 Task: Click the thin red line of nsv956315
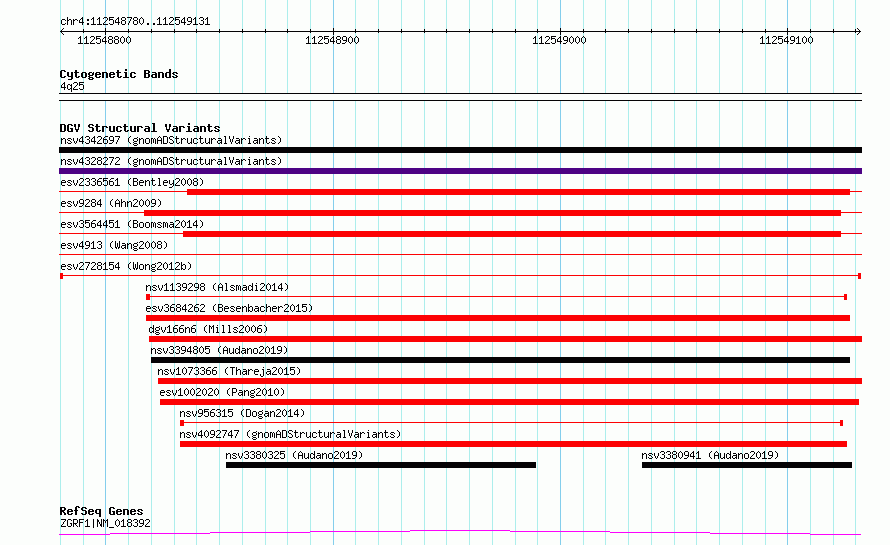511,422
